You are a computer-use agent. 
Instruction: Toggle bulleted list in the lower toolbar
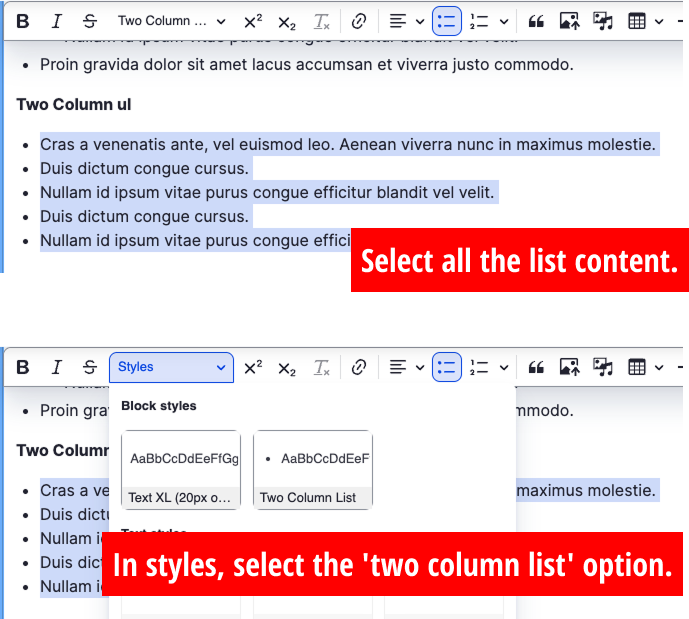click(447, 367)
